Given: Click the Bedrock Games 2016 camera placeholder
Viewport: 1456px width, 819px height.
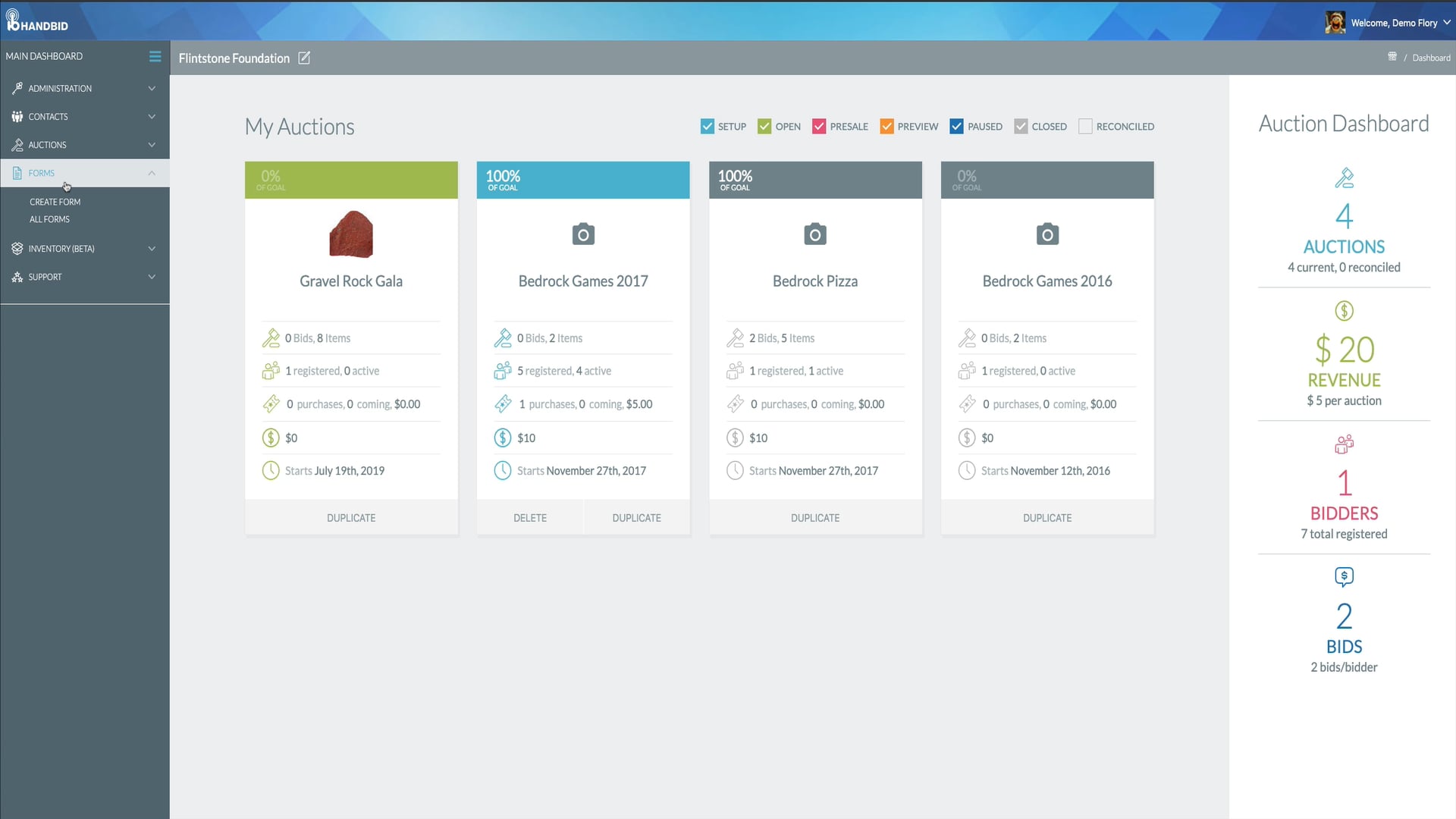Looking at the screenshot, I should pos(1047,234).
